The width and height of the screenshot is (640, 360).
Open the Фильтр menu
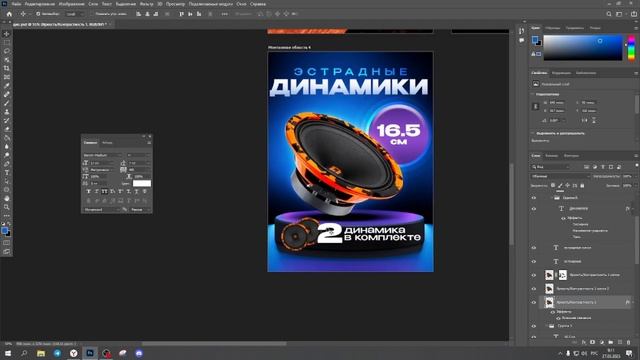click(x=147, y=4)
